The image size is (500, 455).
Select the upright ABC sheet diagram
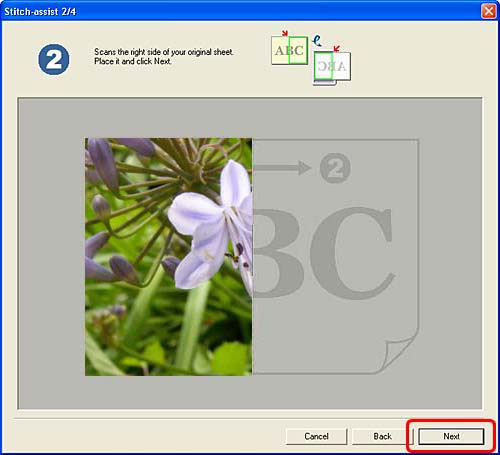289,50
